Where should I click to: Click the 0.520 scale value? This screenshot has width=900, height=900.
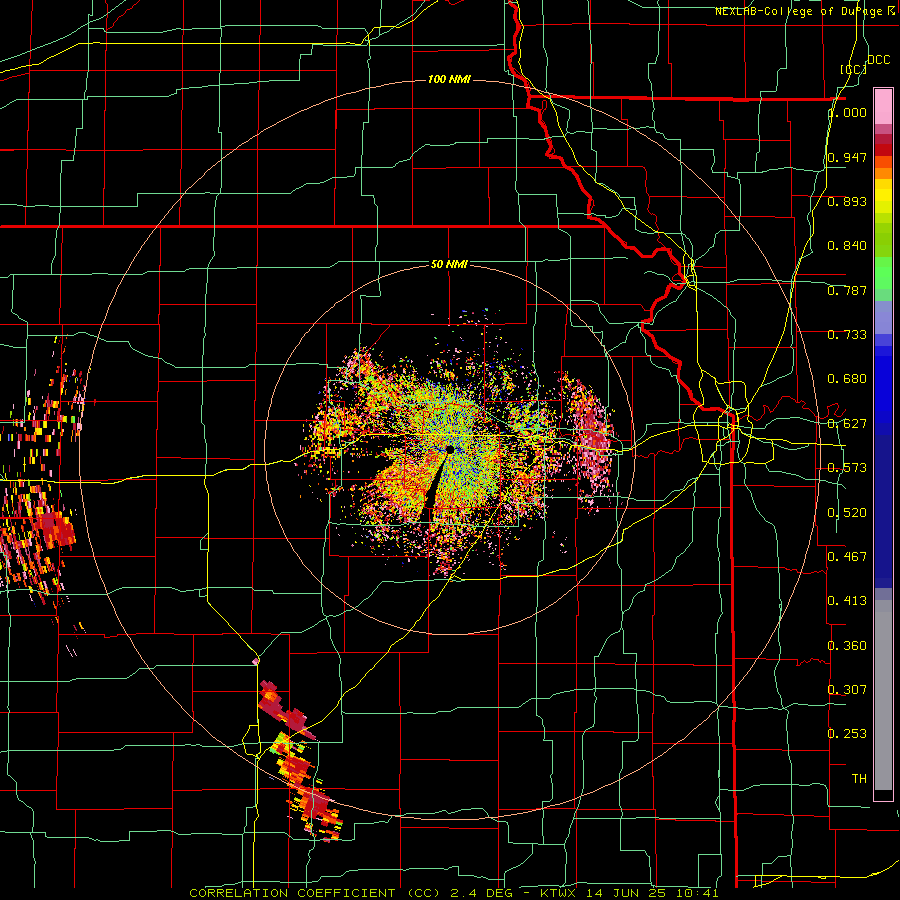(x=847, y=513)
